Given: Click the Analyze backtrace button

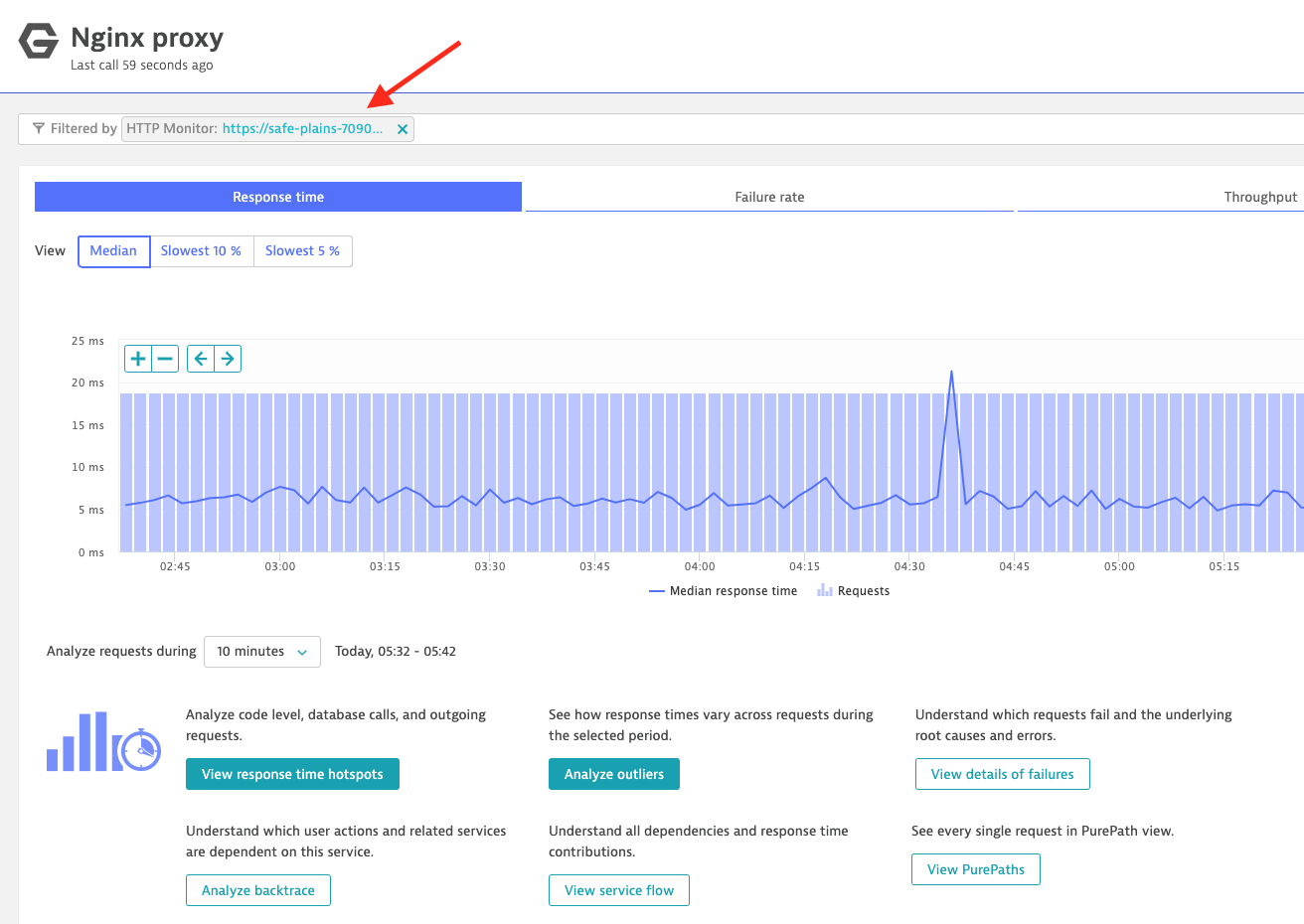Looking at the screenshot, I should coord(258,890).
